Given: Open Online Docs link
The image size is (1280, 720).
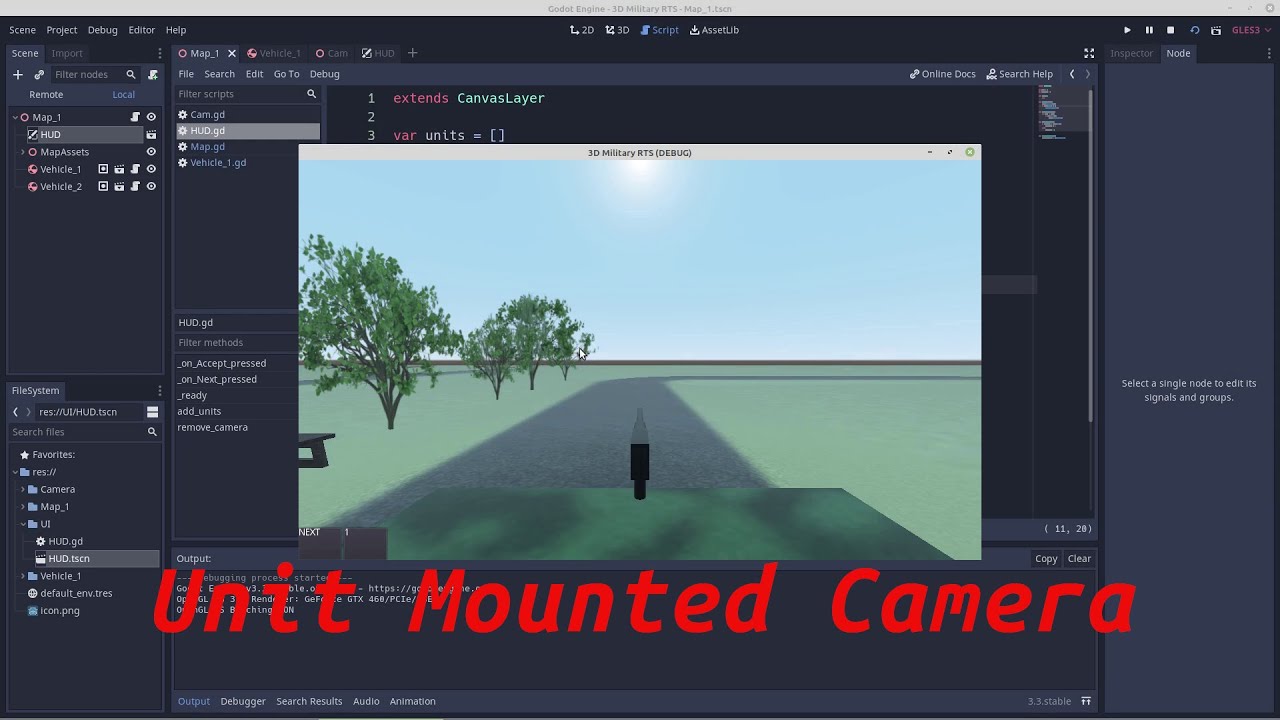Looking at the screenshot, I should coord(942,74).
